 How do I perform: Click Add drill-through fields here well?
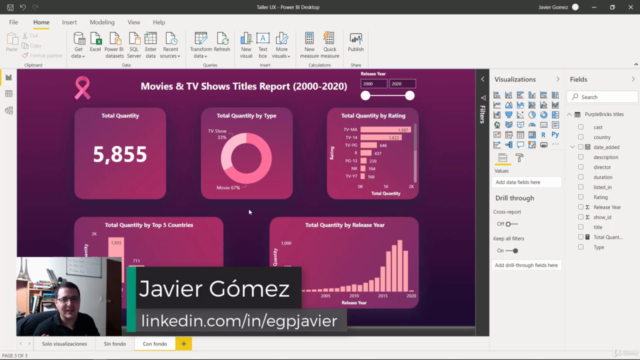click(x=527, y=265)
